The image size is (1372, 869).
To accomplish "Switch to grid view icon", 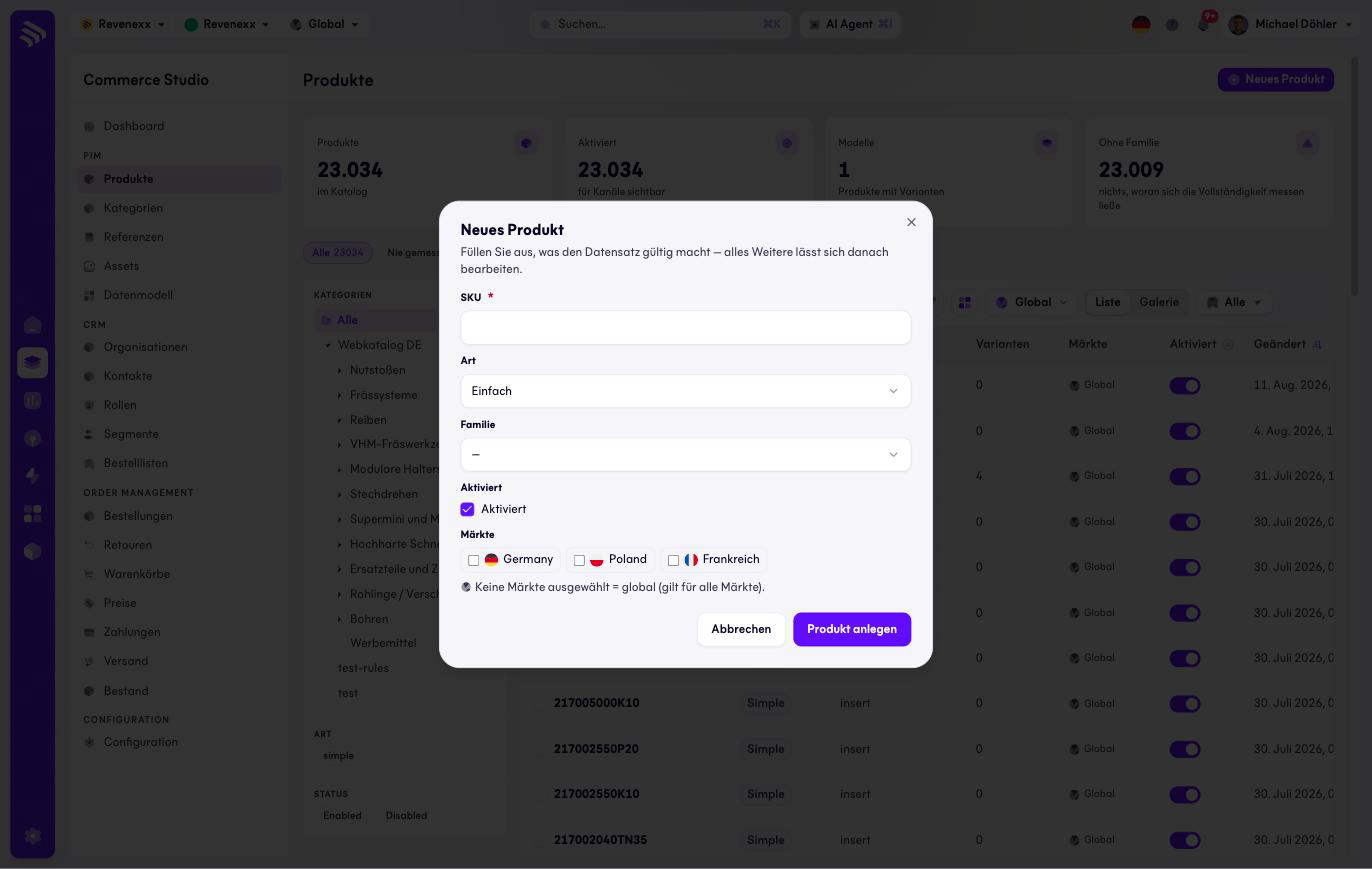I will click(965, 302).
